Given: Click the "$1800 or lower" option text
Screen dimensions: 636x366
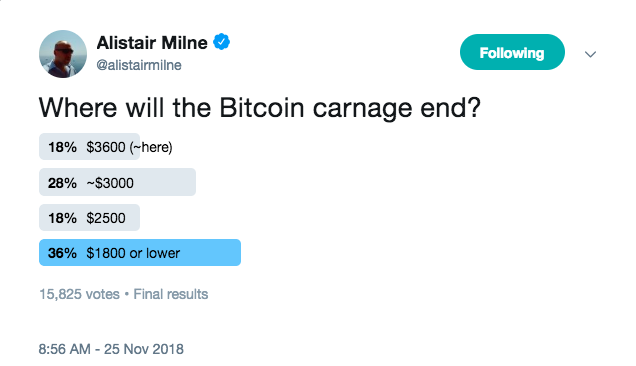Looking at the screenshot, I should tap(133, 253).
